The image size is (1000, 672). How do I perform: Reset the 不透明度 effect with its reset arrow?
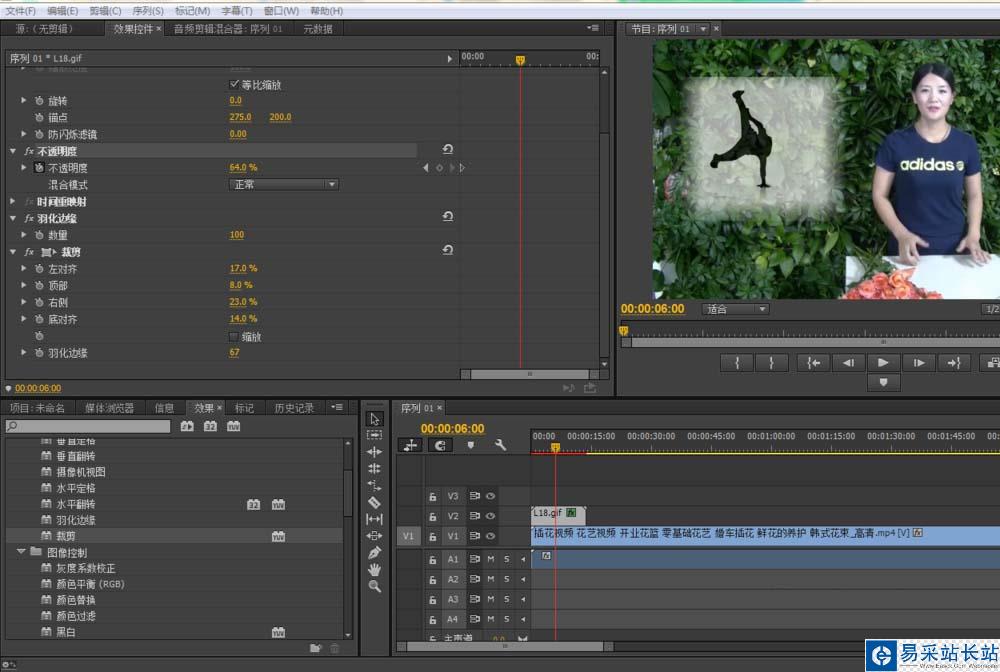pos(447,150)
